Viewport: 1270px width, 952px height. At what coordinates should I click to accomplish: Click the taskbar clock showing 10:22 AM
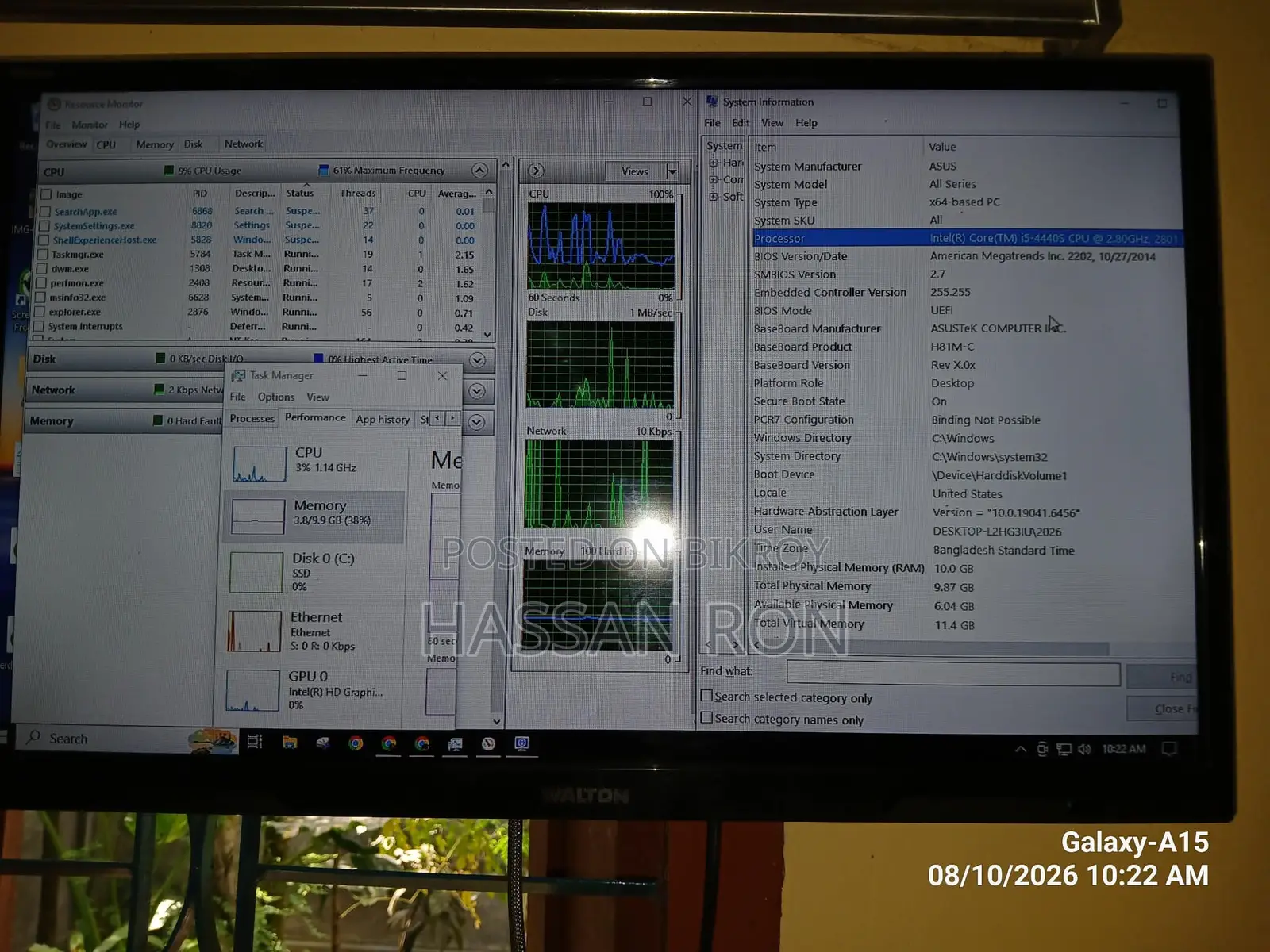[x=1124, y=749]
